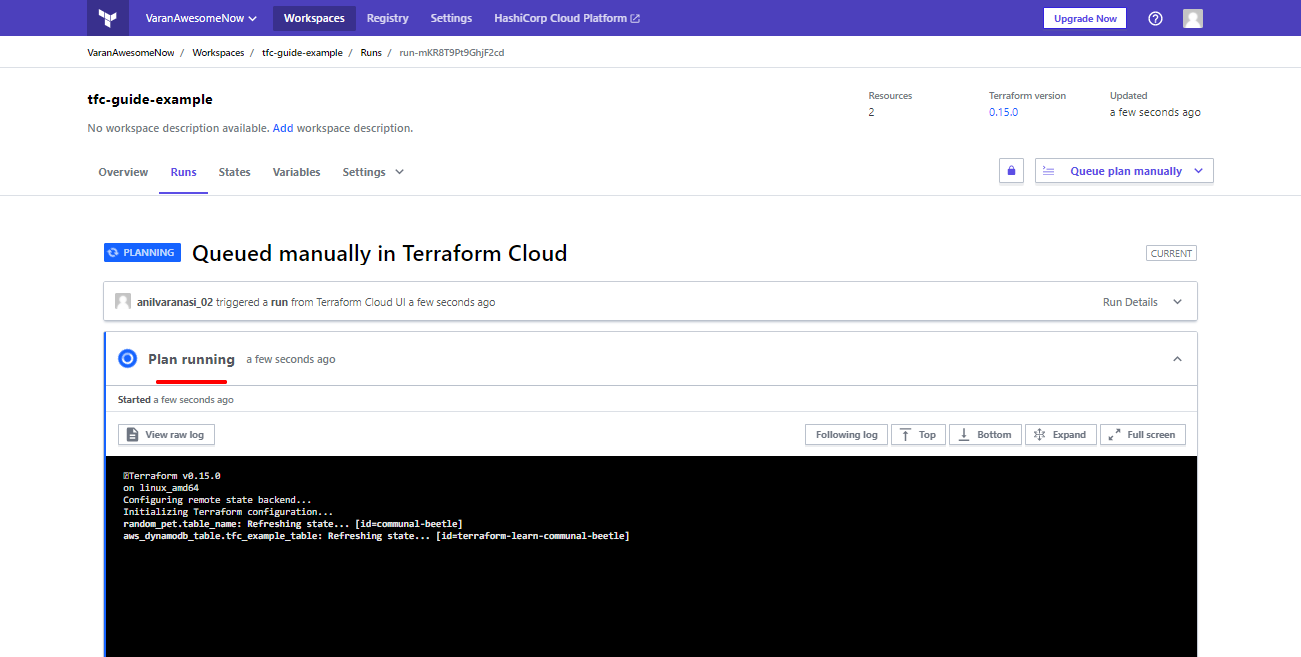The height and width of the screenshot is (657, 1301).
Task: Toggle Following log mode
Action: click(x=846, y=434)
